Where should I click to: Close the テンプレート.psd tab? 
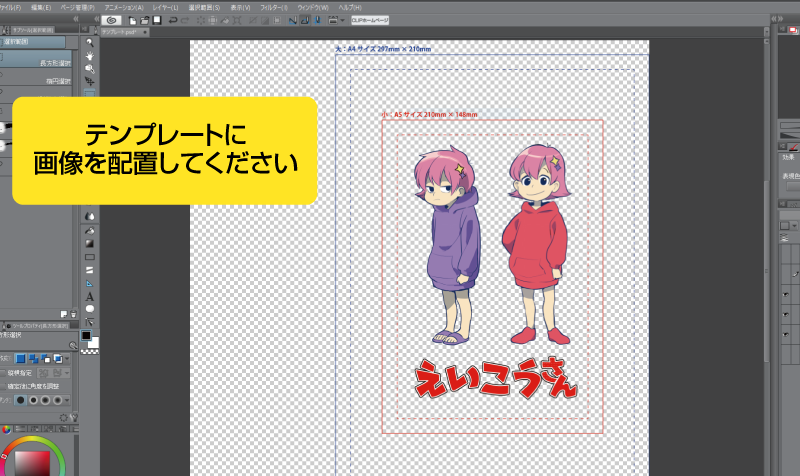[x=145, y=32]
